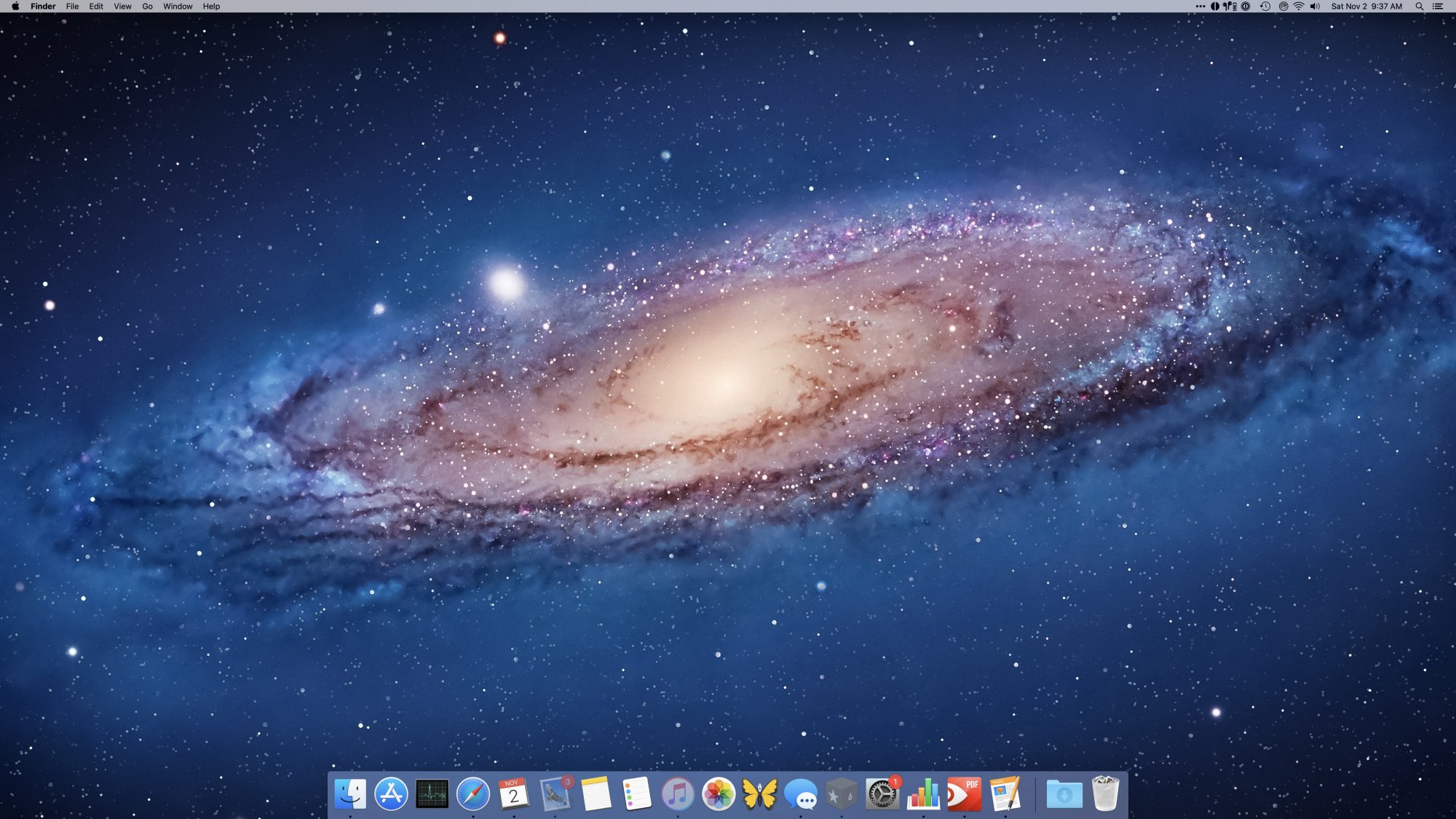The width and height of the screenshot is (1456, 819).
Task: Click the Spotlight search magnifier
Action: coord(1419,6)
